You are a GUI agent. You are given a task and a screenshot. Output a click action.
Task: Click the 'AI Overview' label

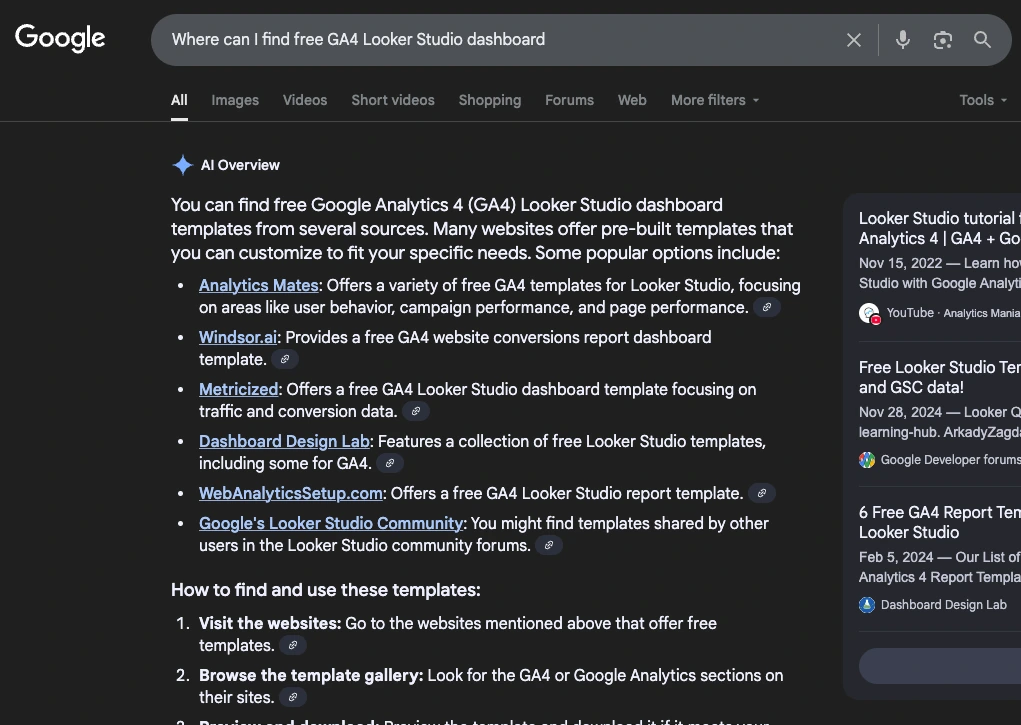click(240, 165)
